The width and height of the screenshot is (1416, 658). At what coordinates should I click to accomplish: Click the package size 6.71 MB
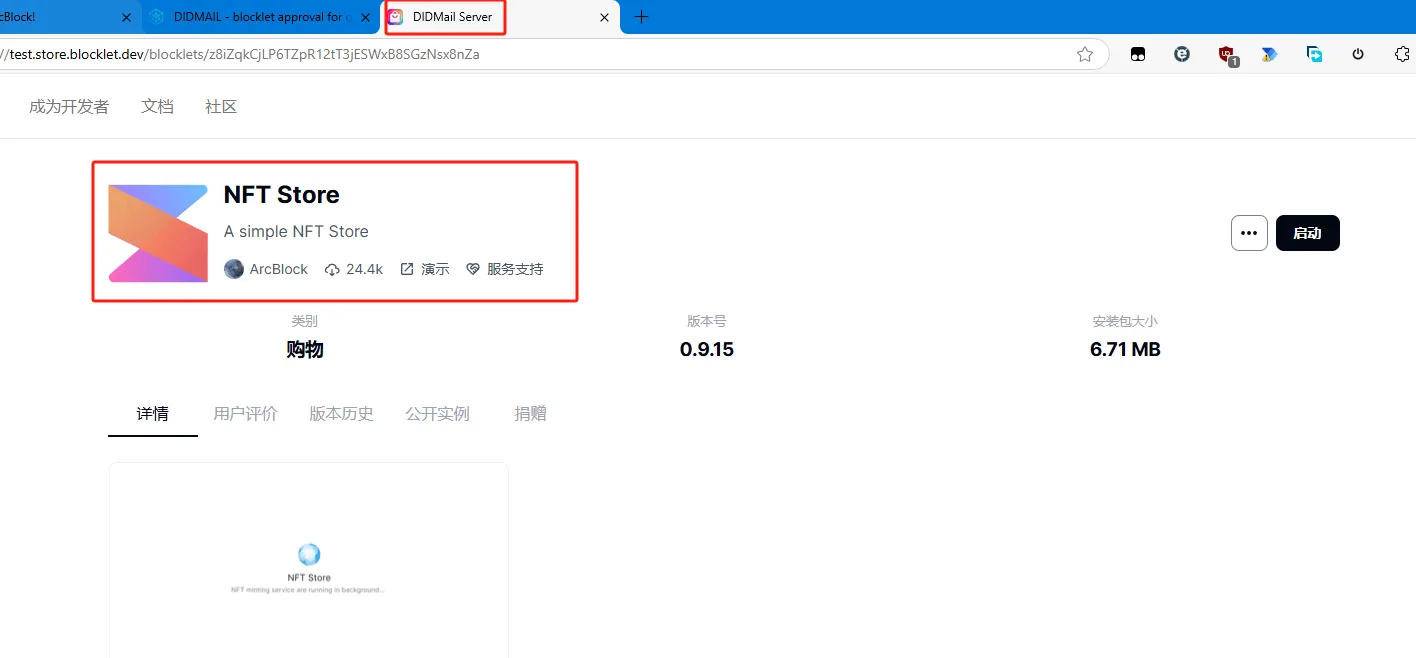tap(1125, 350)
